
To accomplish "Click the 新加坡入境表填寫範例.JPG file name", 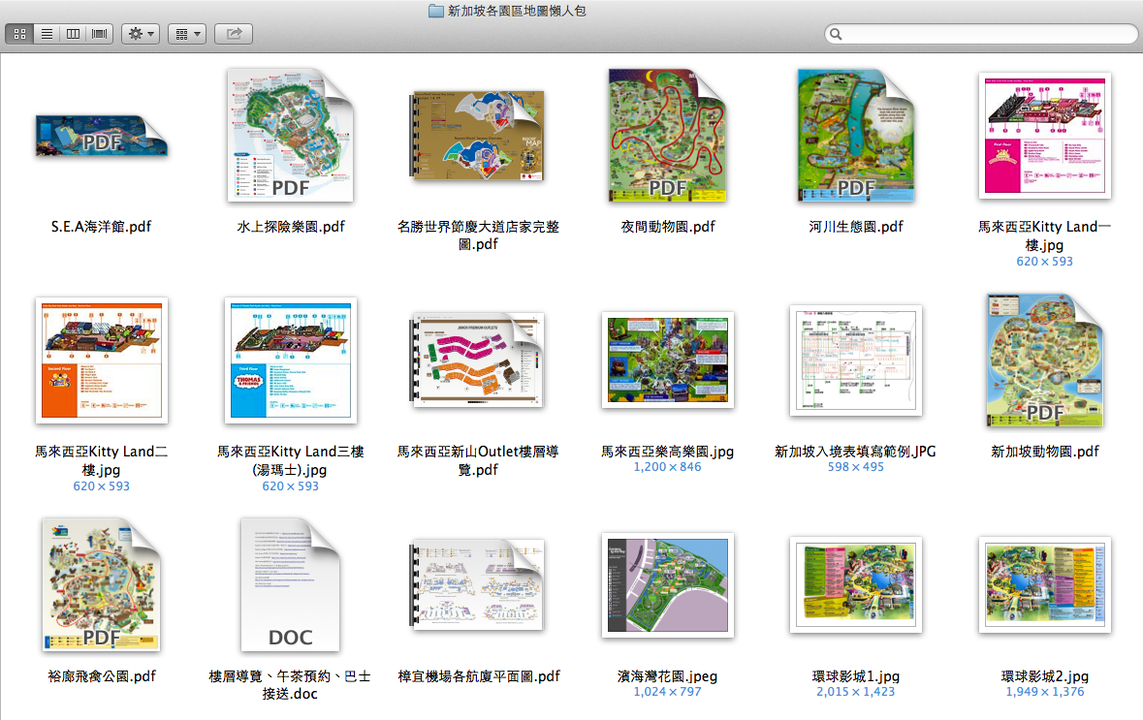I will click(856, 451).
